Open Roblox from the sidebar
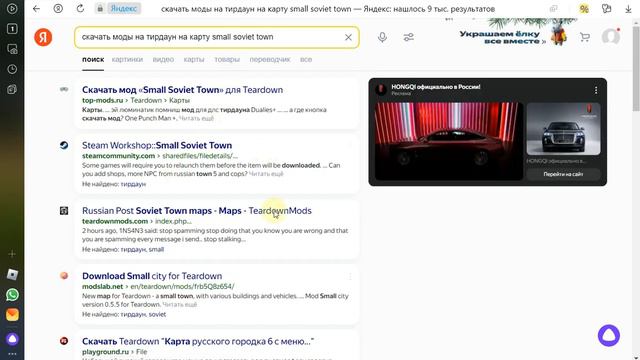The height and width of the screenshot is (360, 640). pyautogui.click(x=12, y=275)
